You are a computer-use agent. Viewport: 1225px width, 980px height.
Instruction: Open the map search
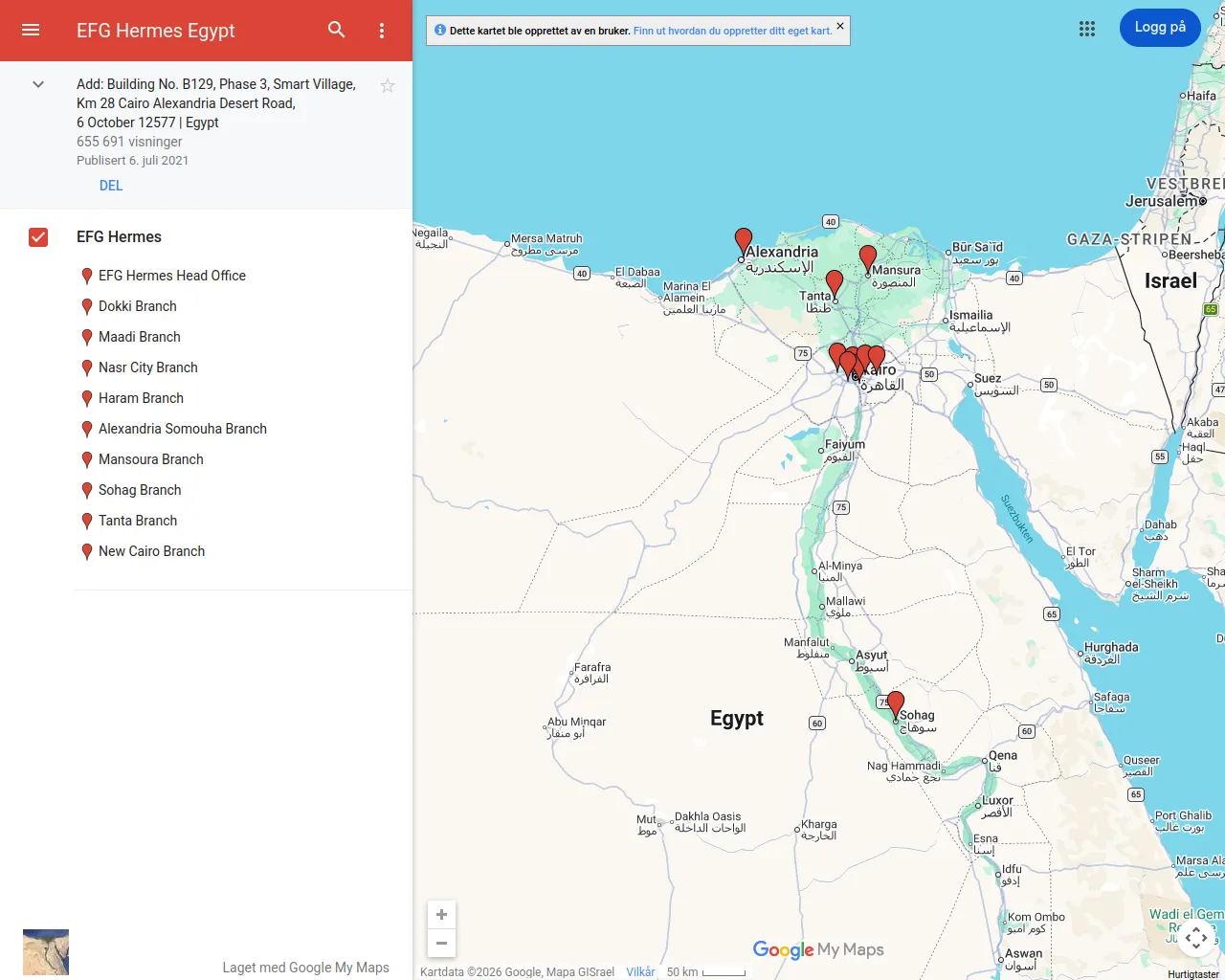click(337, 30)
